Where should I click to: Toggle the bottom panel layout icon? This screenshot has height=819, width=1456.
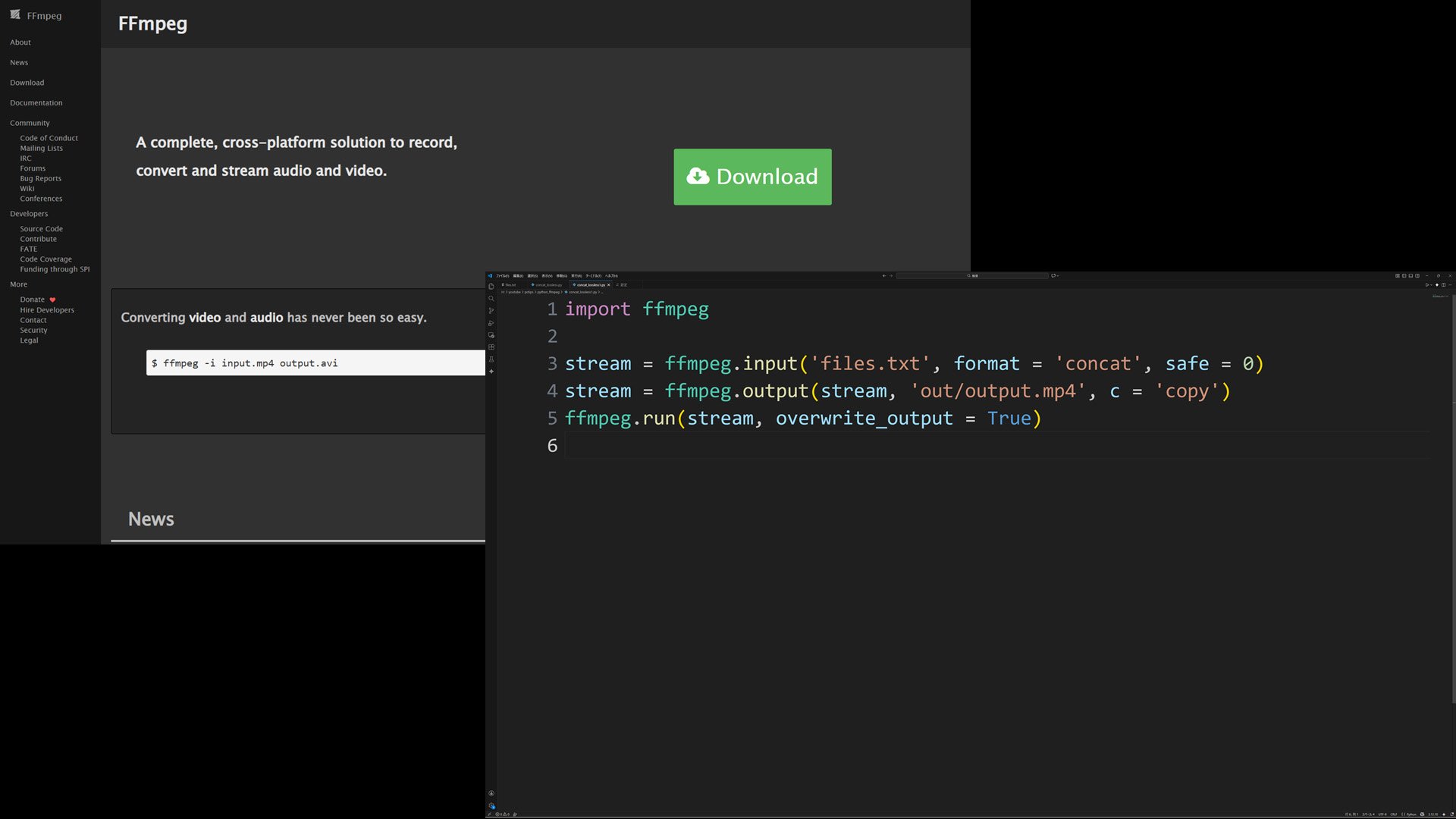[x=1410, y=276]
